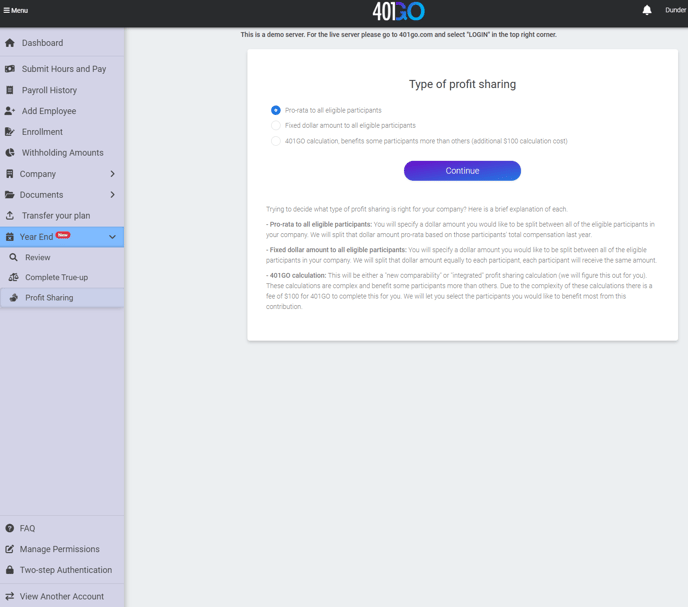Open View Another Account

(61, 596)
